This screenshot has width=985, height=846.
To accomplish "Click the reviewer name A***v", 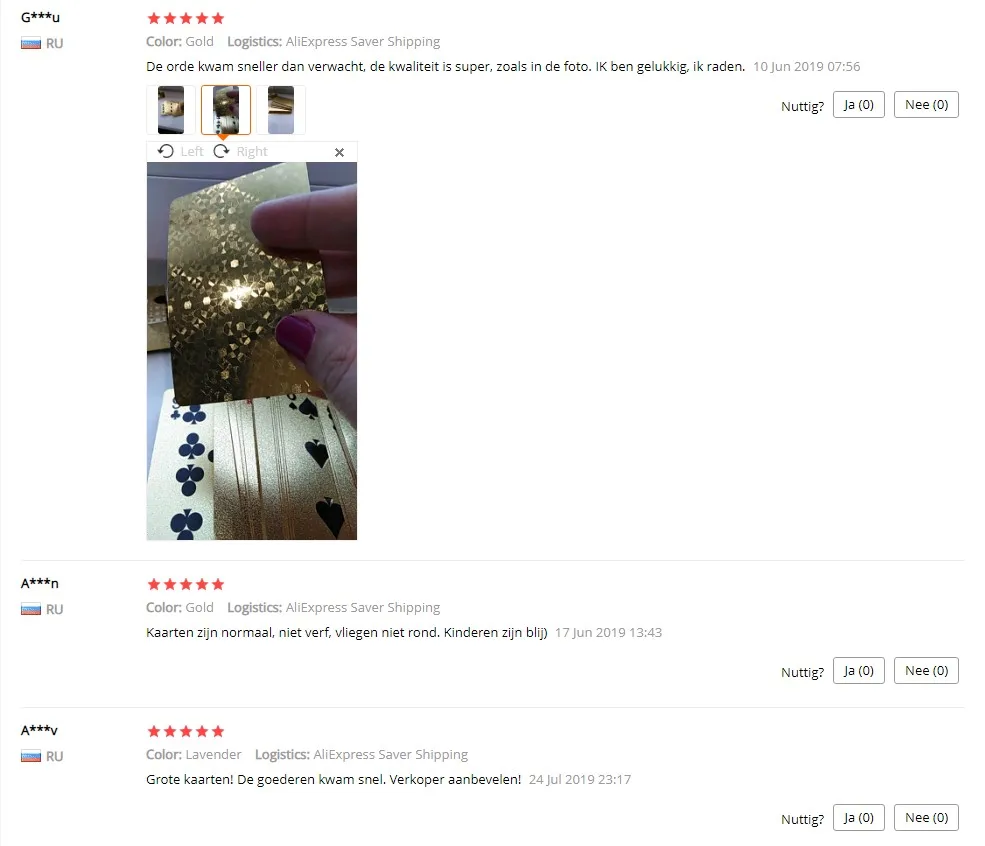I will [39, 730].
